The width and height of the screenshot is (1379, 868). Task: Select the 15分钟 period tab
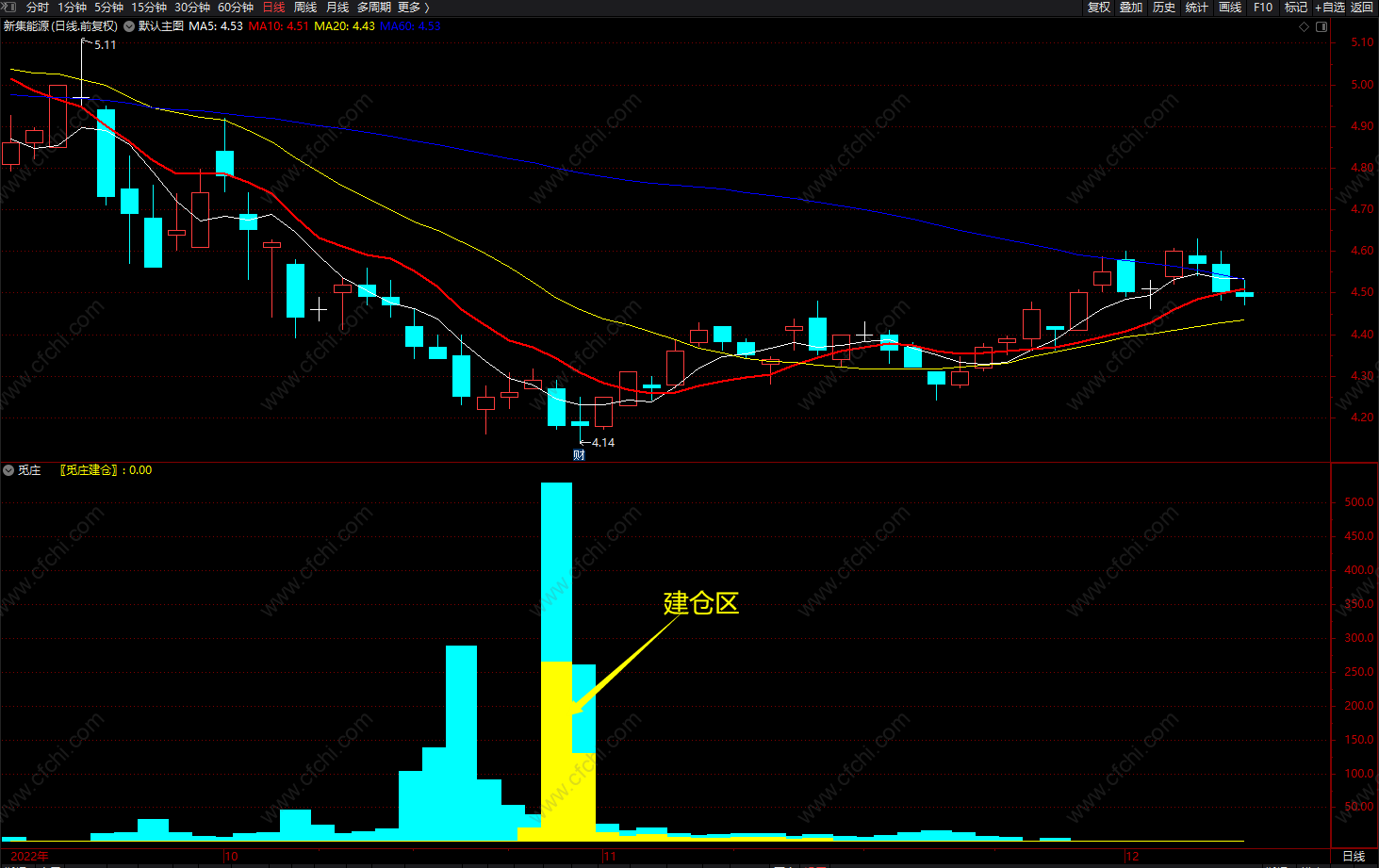148,7
